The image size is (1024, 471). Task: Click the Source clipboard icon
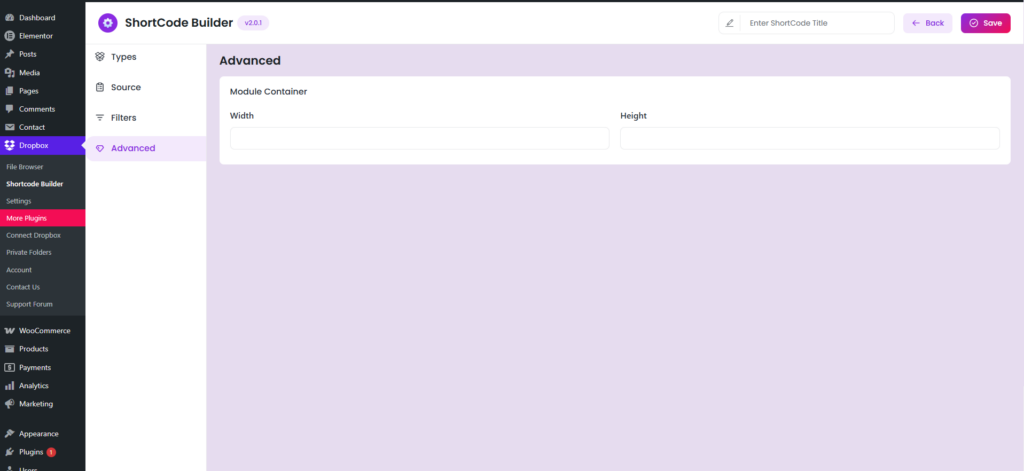(x=100, y=87)
